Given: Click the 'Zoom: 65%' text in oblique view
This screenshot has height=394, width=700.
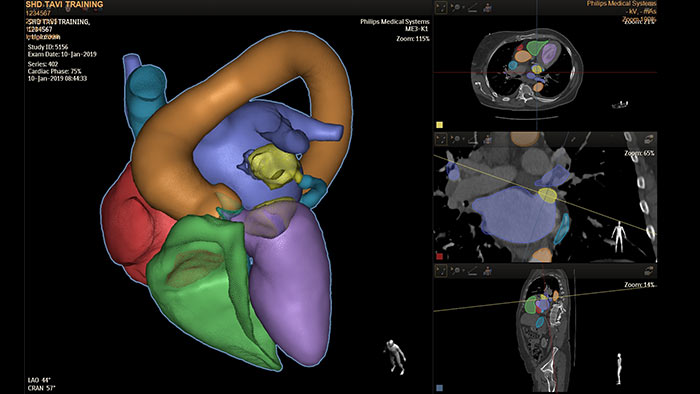Looking at the screenshot, I should (639, 153).
